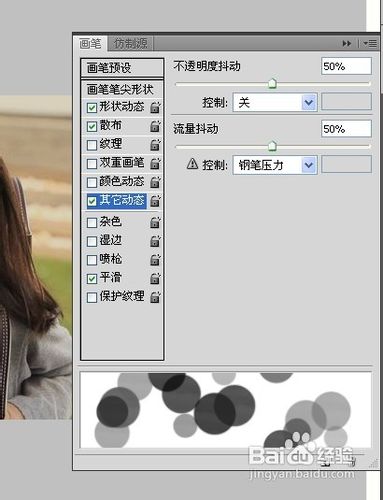
Task: Toggle lock icon for 形状动态
Action: pos(155,107)
